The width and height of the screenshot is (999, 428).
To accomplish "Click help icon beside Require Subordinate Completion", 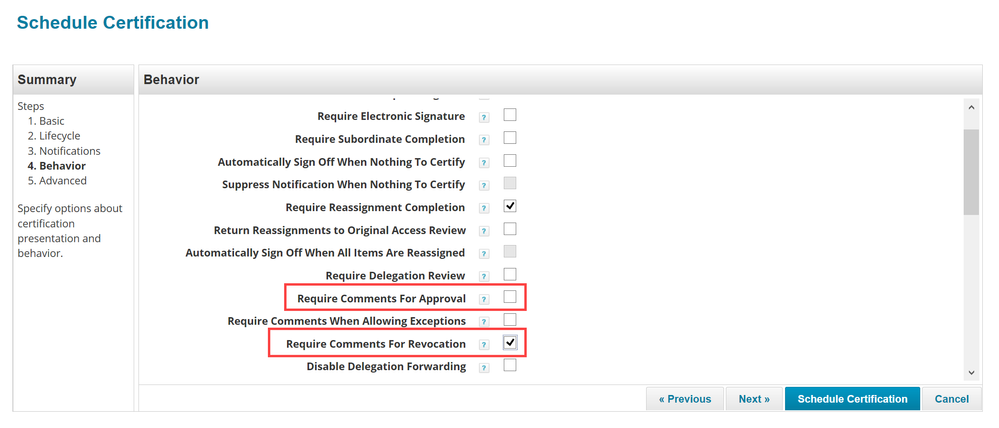I will coord(484,140).
